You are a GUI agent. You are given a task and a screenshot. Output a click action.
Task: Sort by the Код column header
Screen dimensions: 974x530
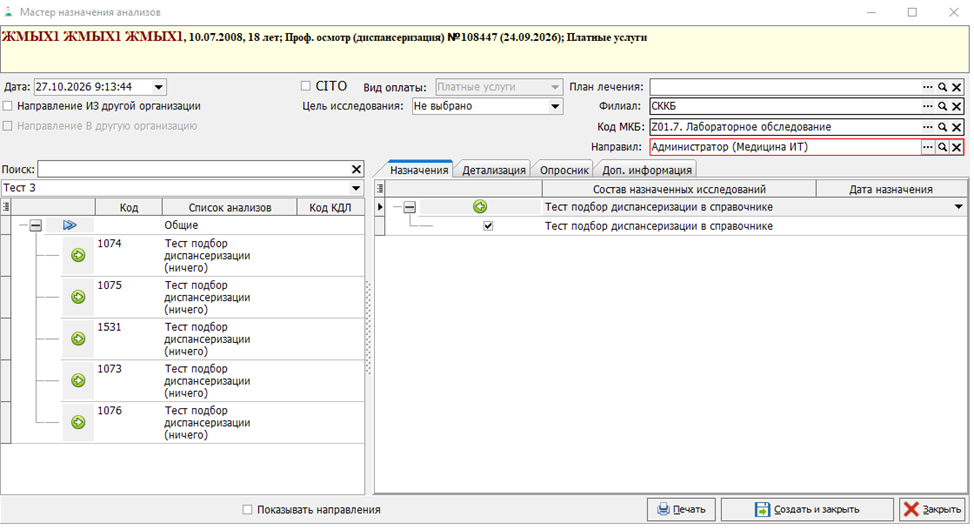coord(129,208)
